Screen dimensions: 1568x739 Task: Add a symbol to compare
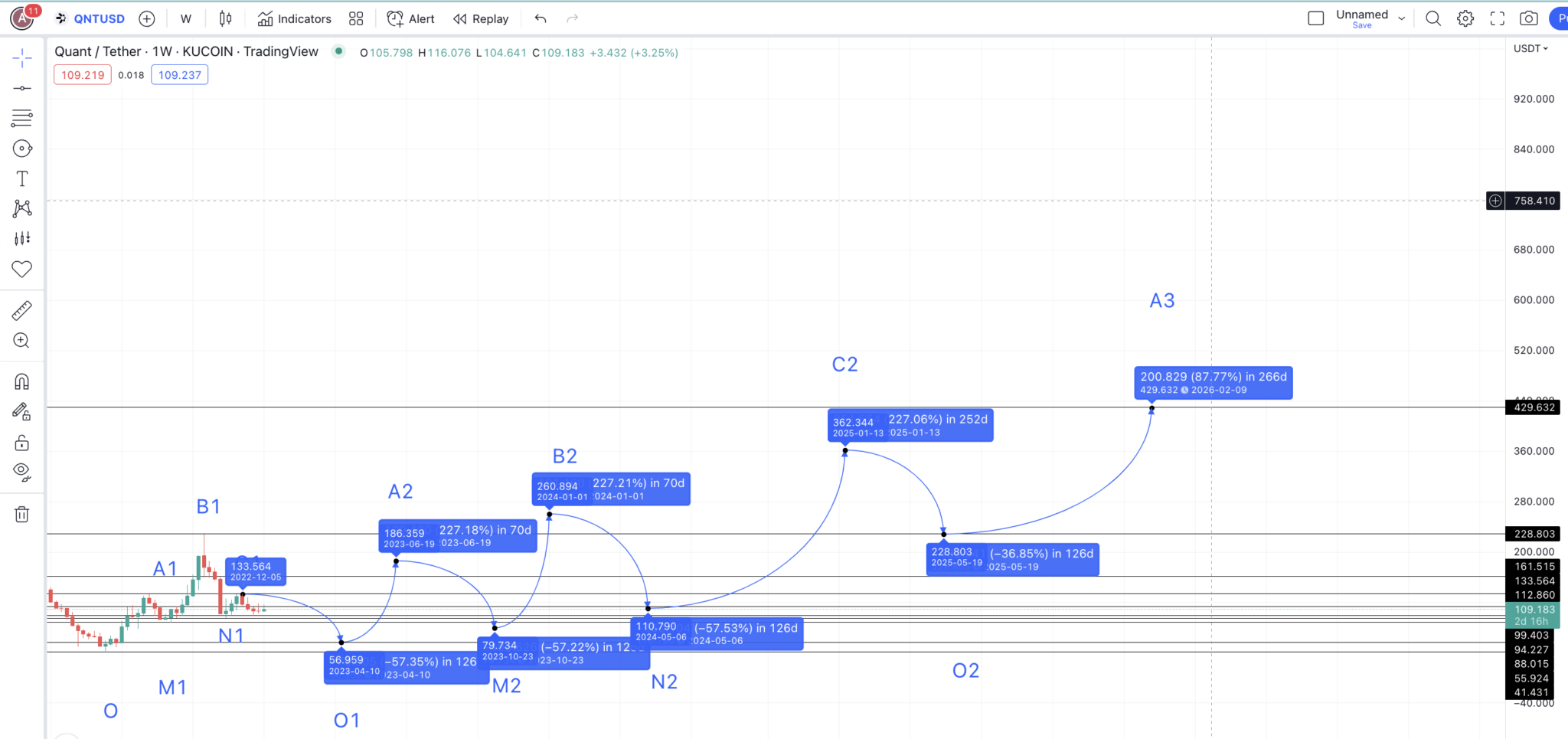point(147,18)
